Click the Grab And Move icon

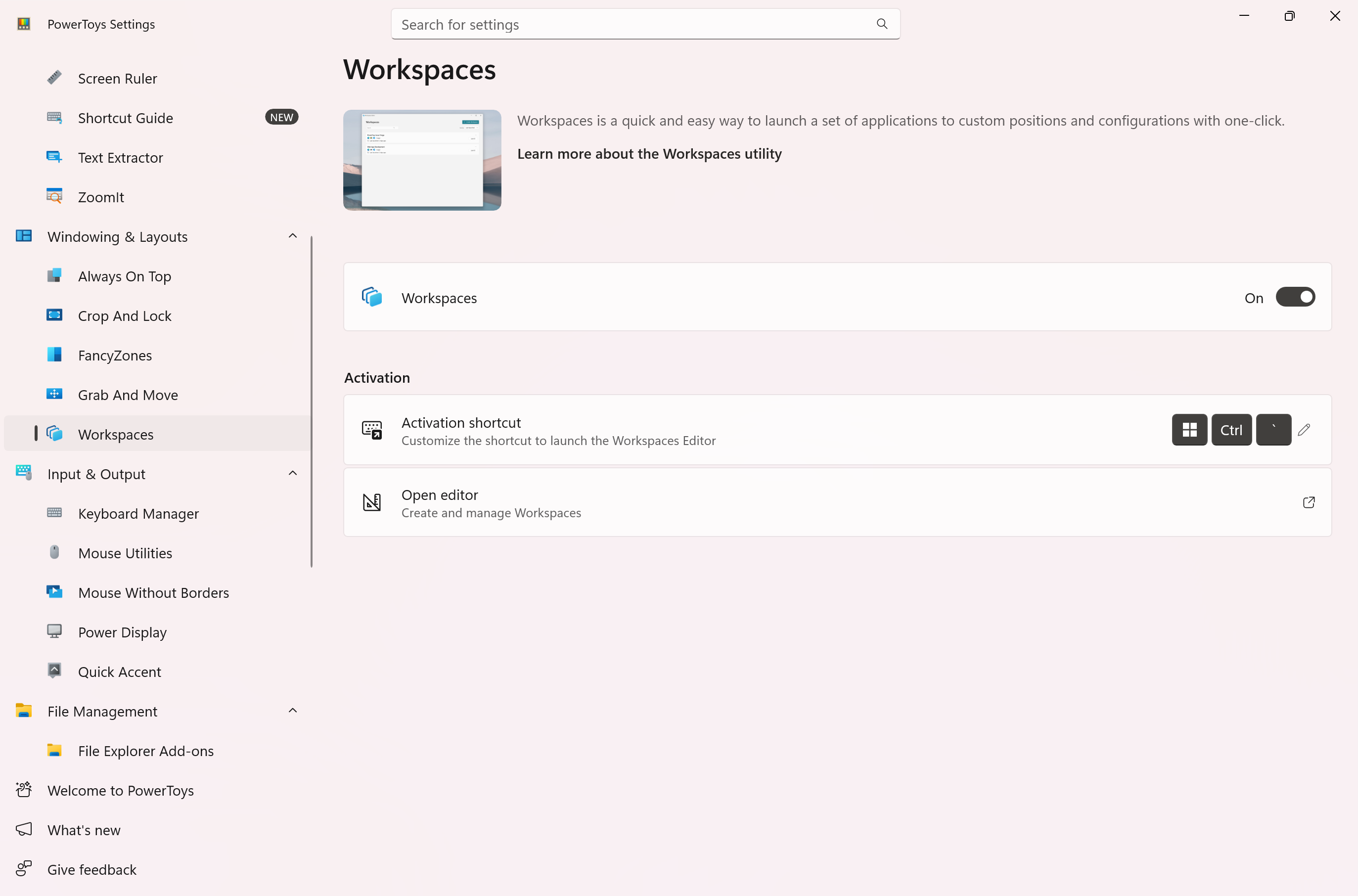coord(54,394)
